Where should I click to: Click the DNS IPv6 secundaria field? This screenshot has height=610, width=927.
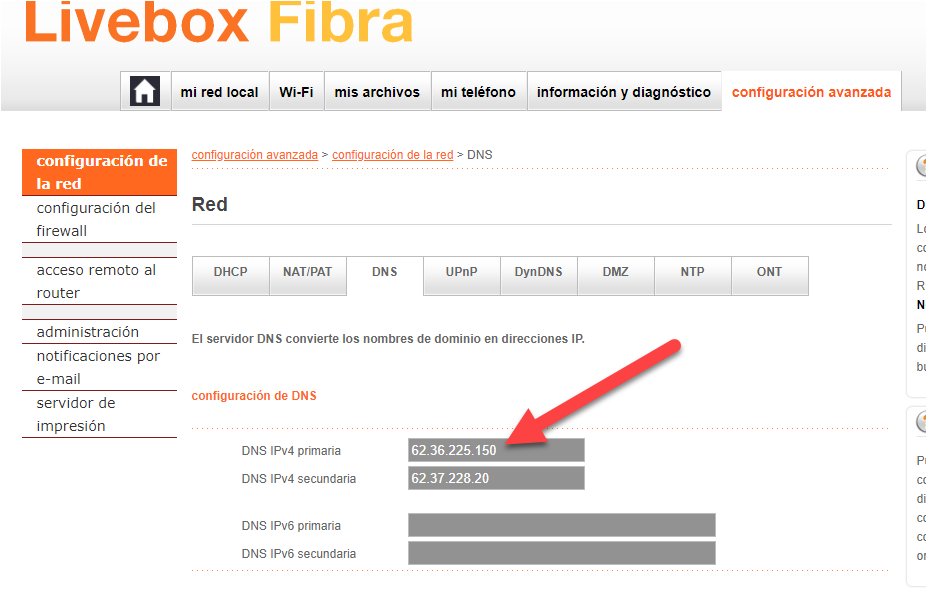[562, 553]
